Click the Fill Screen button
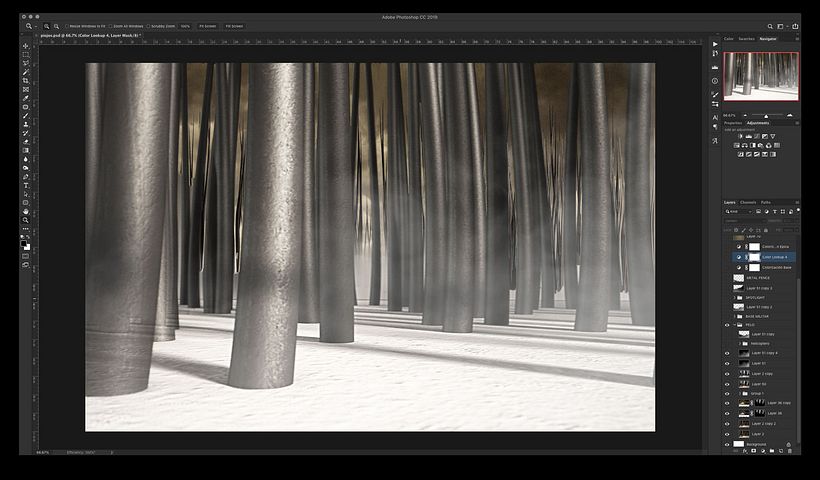The width and height of the screenshot is (820, 480). click(x=234, y=26)
